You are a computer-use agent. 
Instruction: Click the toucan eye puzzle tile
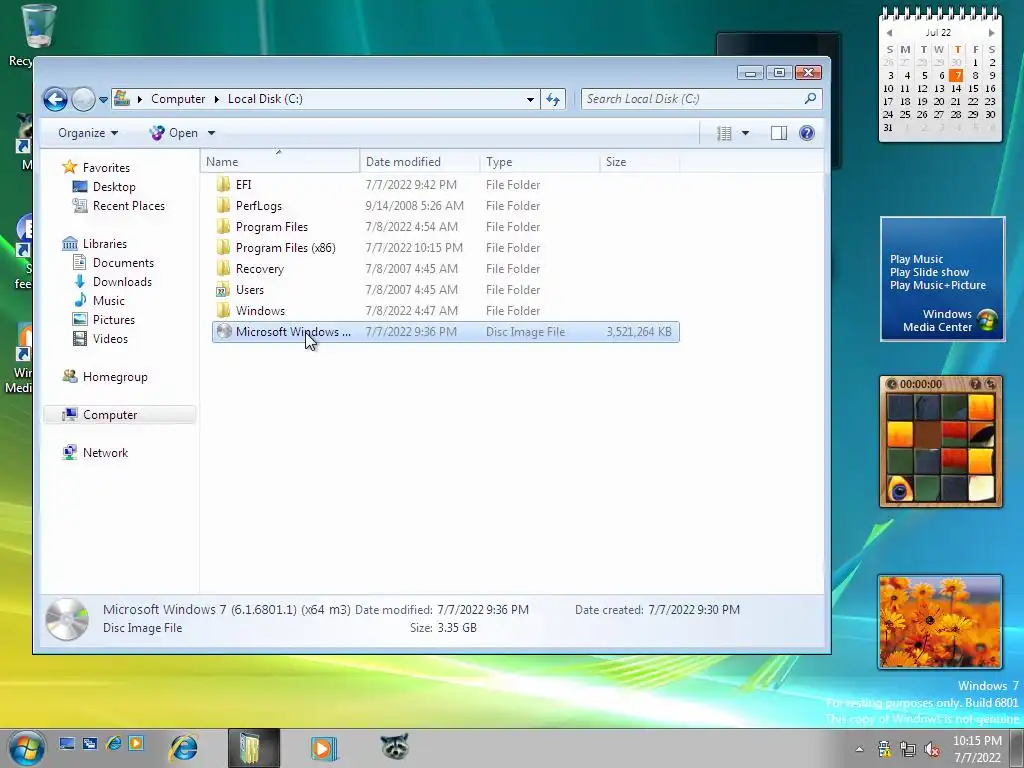900,488
